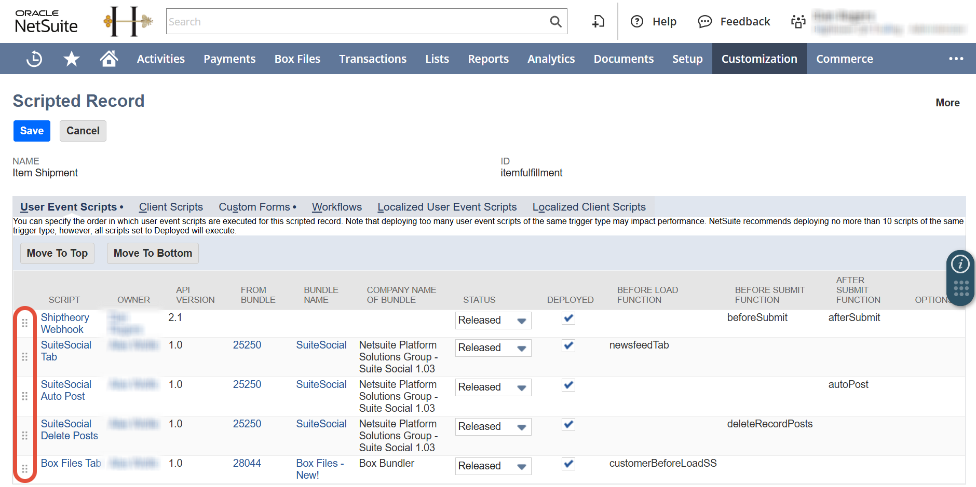
Task: Uncheck Deployed for Shiptheory Webhook
Action: click(568, 318)
